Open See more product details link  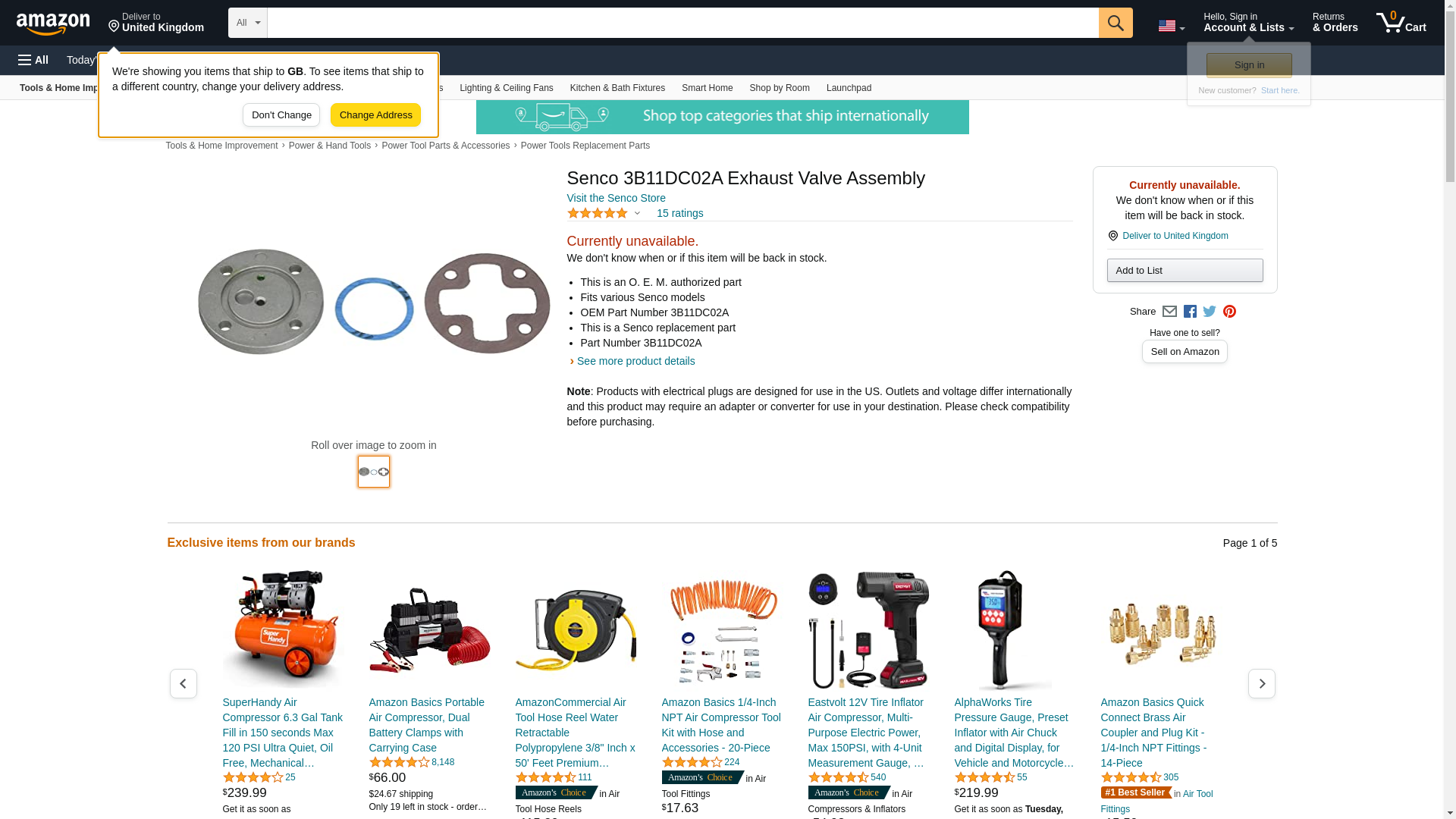(x=635, y=361)
